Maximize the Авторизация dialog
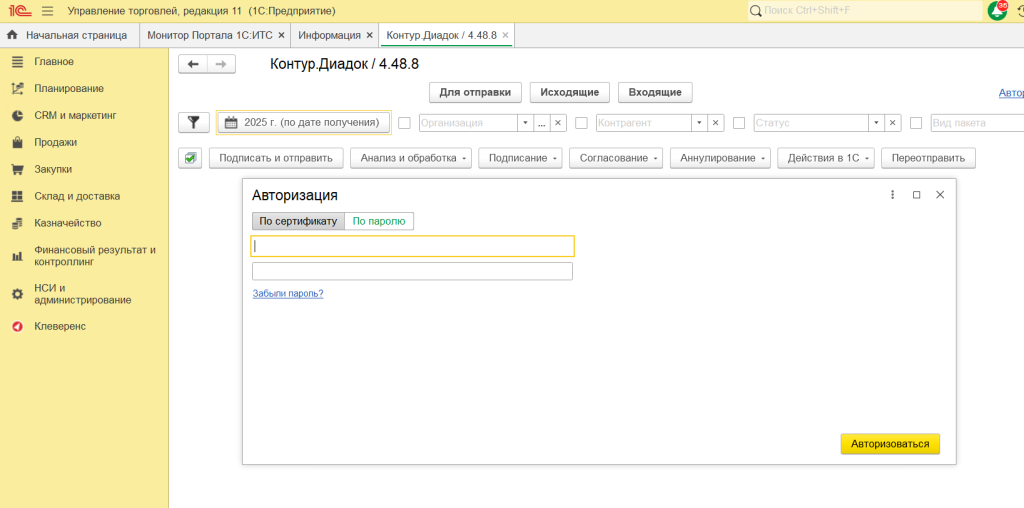 pyautogui.click(x=916, y=195)
